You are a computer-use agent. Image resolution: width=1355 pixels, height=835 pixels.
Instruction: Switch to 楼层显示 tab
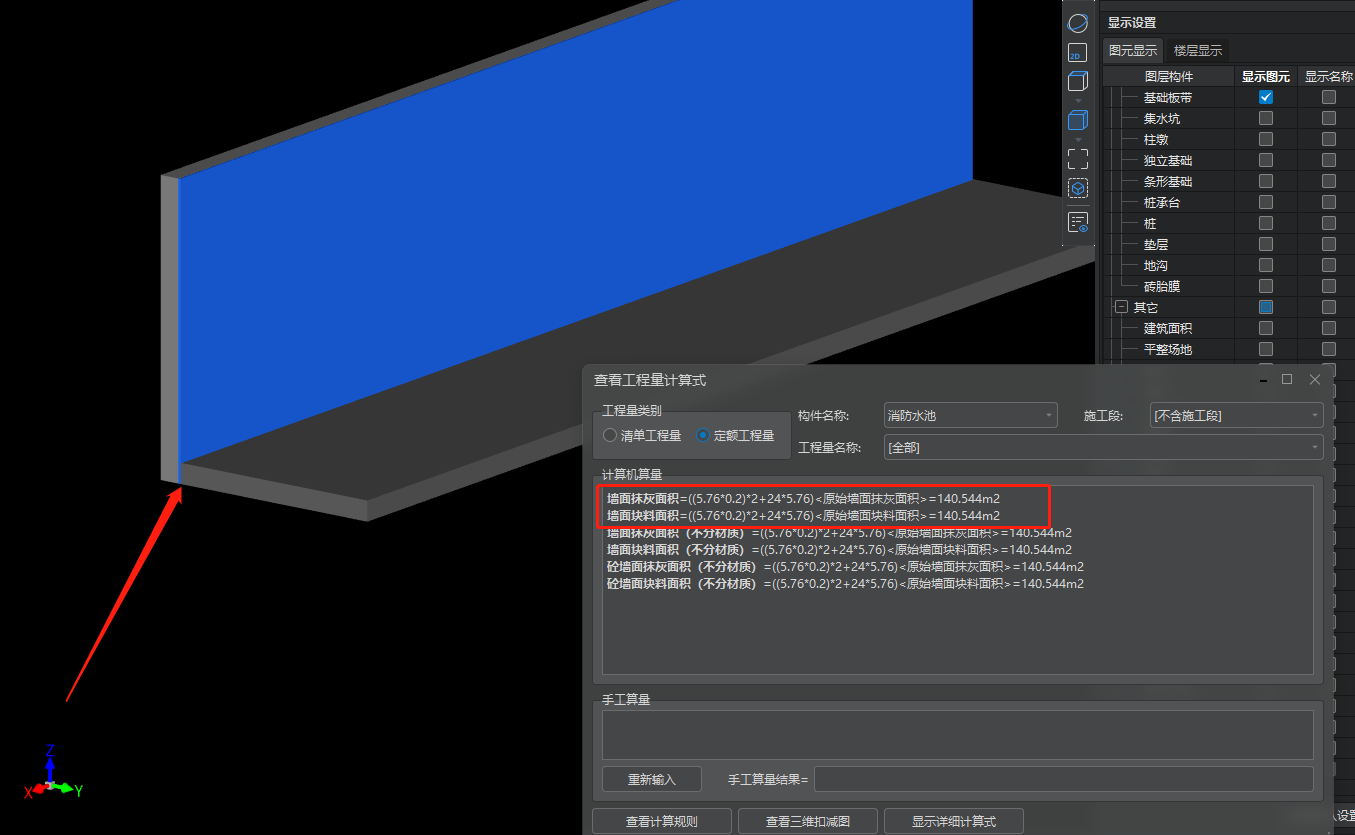tap(1197, 51)
